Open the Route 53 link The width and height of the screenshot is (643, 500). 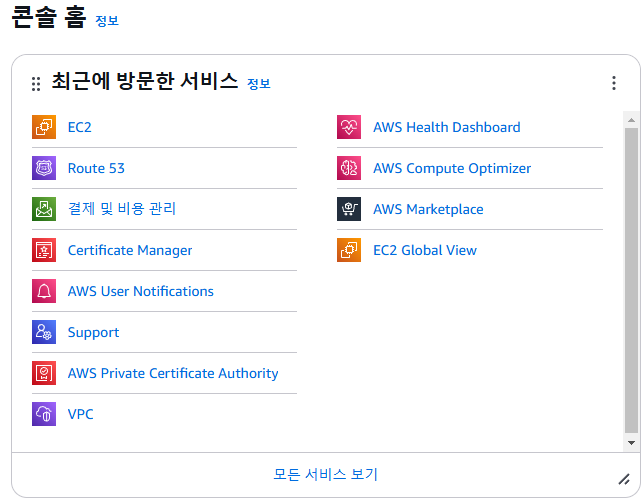click(96, 168)
